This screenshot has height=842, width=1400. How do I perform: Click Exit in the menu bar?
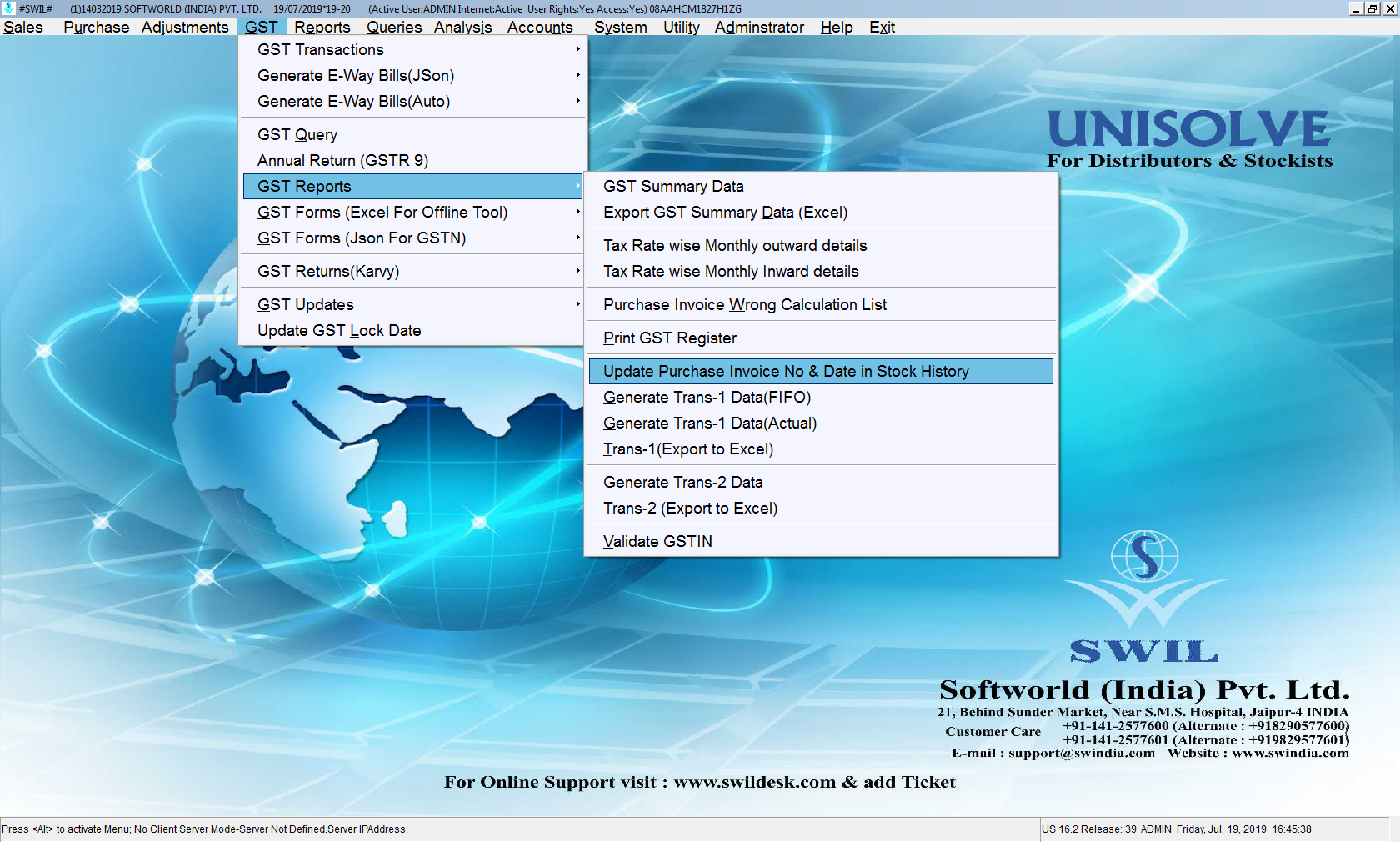click(882, 27)
